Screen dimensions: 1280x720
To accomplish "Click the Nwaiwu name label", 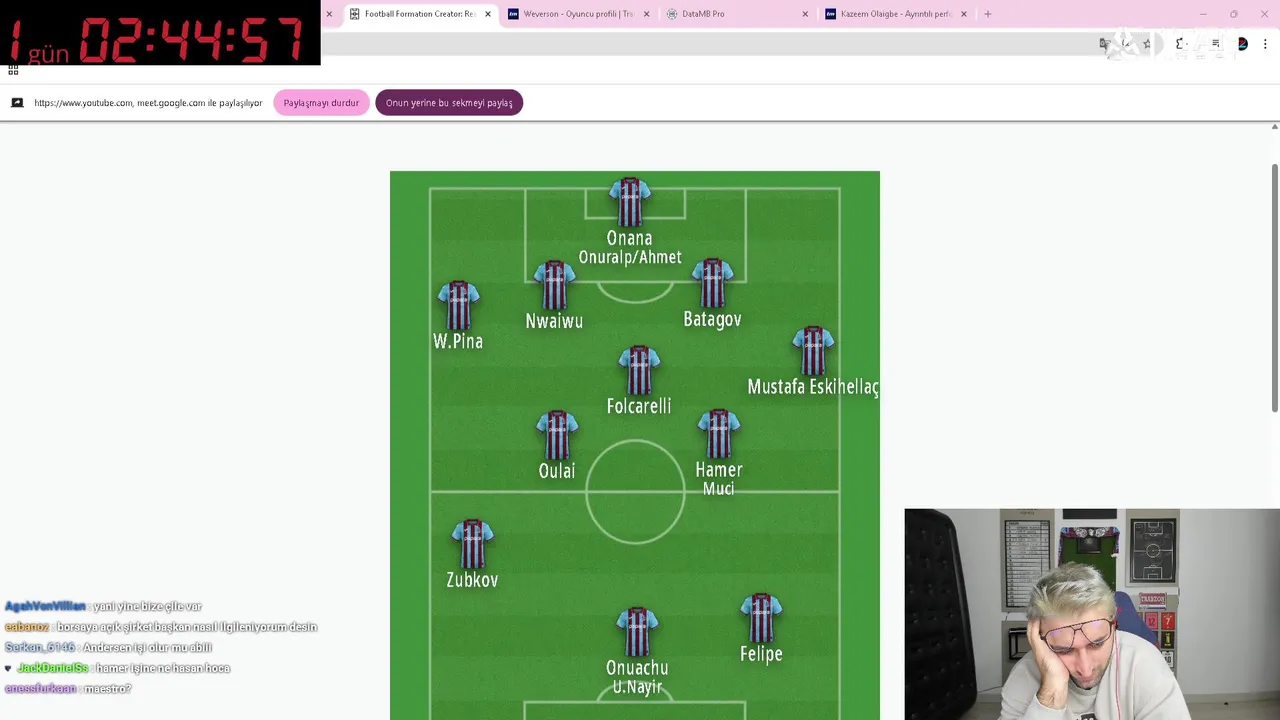I will point(554,321).
